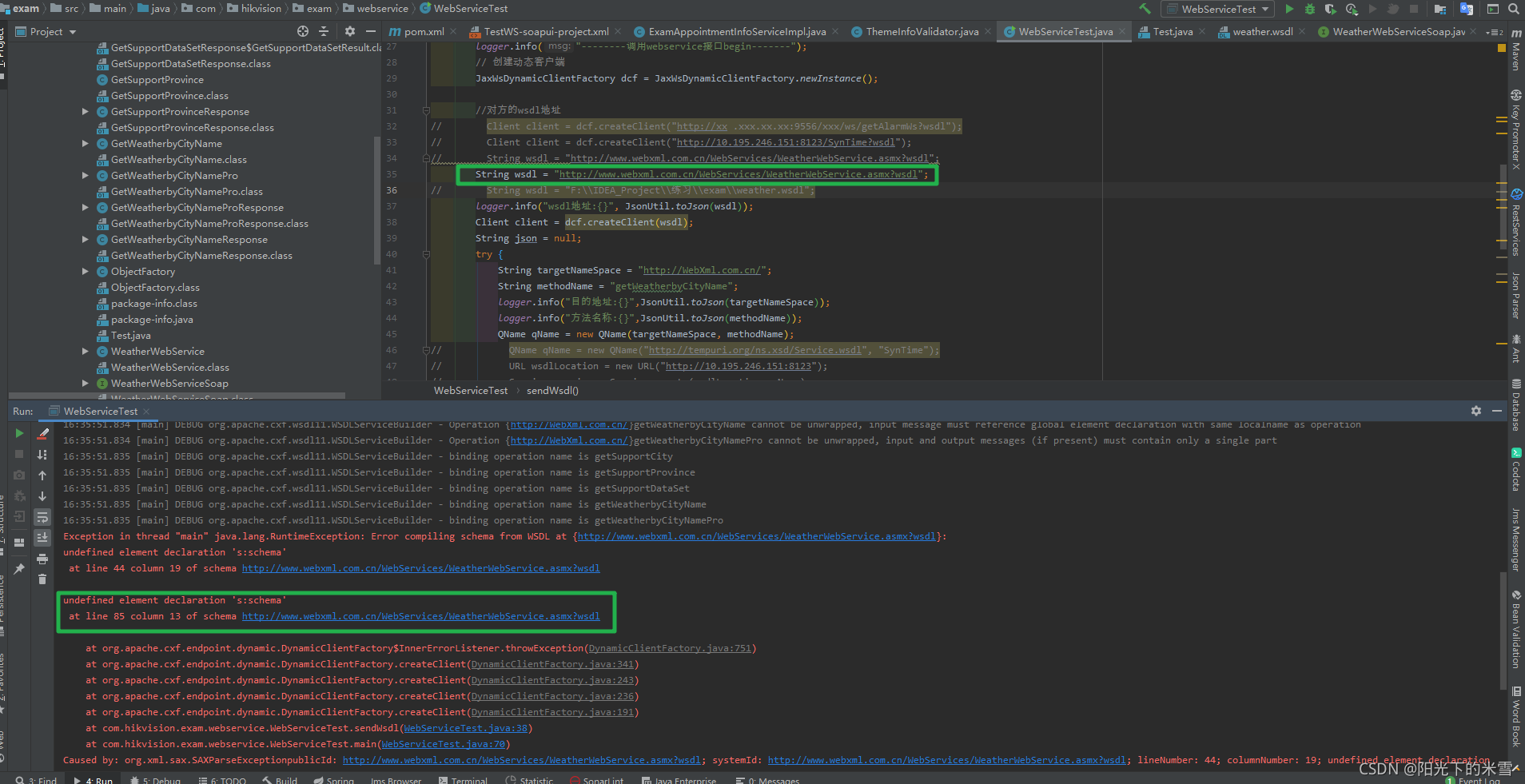The image size is (1525, 784).
Task: Click Run Anything icon in top toolbar
Action: tap(1492, 9)
